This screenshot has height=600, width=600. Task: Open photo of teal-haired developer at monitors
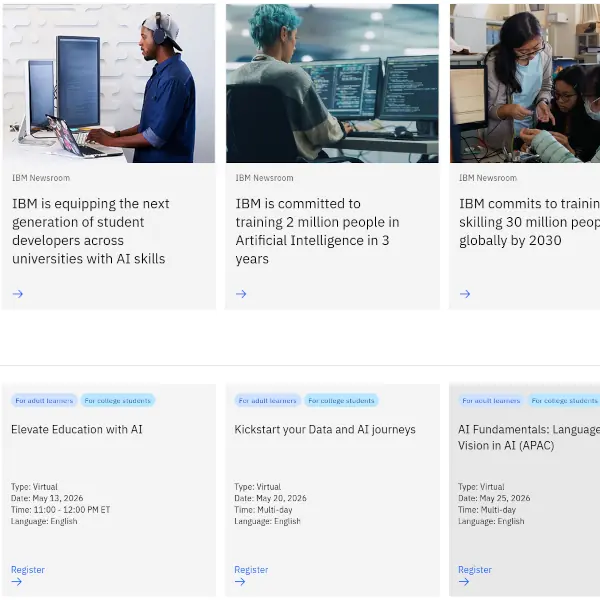pos(332,83)
